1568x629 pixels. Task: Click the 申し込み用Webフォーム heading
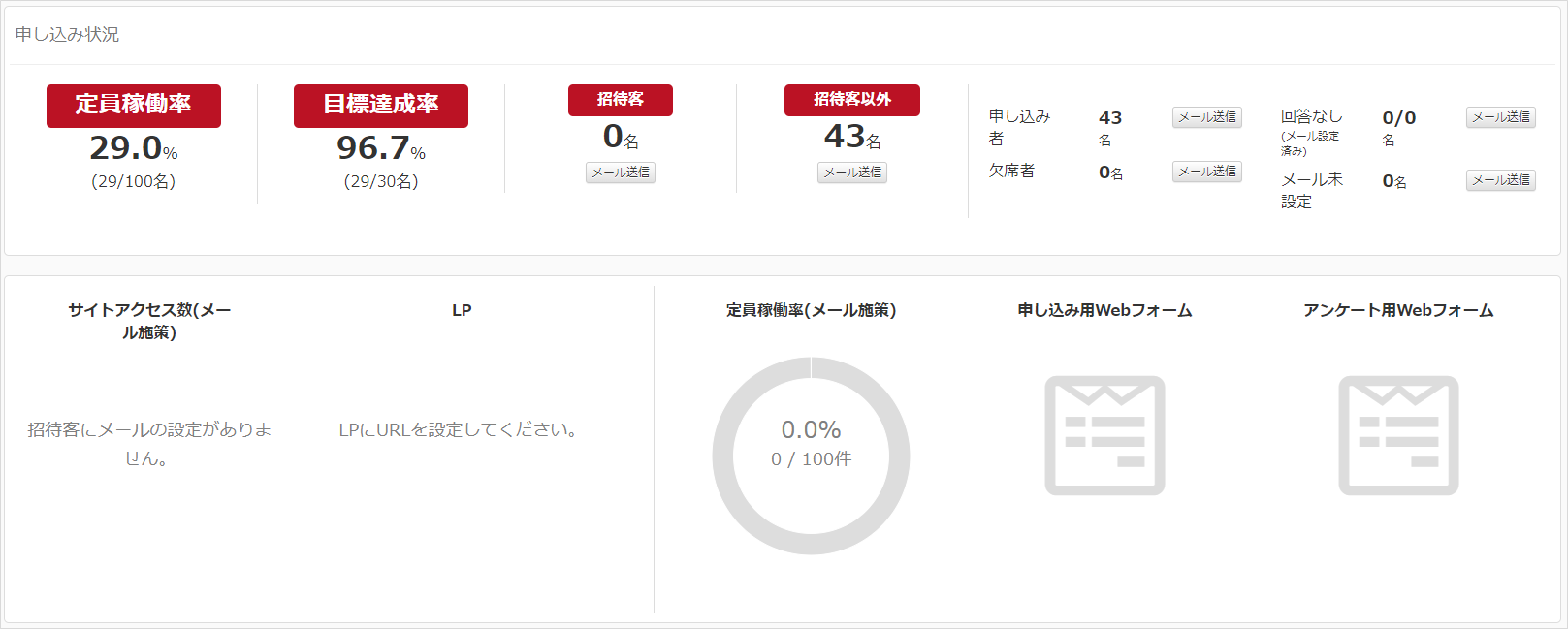[1104, 311]
